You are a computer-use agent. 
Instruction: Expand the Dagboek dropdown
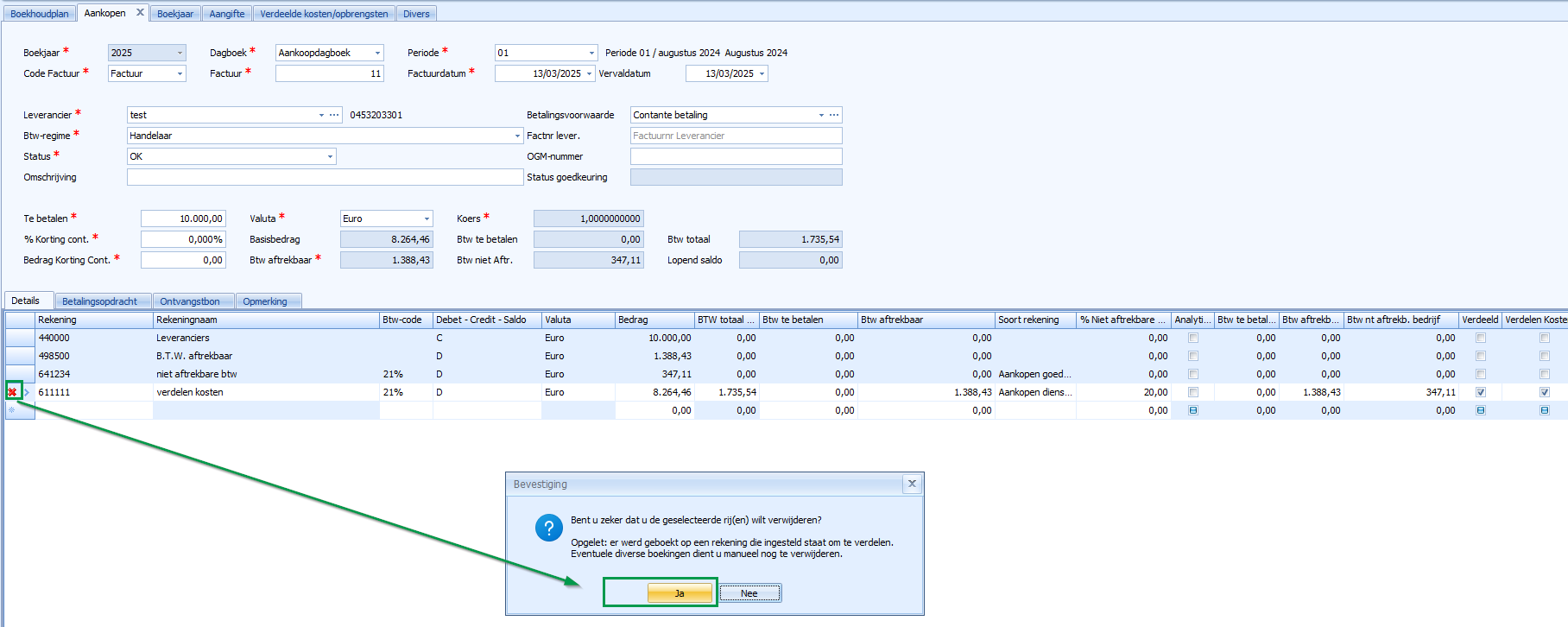pyautogui.click(x=377, y=53)
